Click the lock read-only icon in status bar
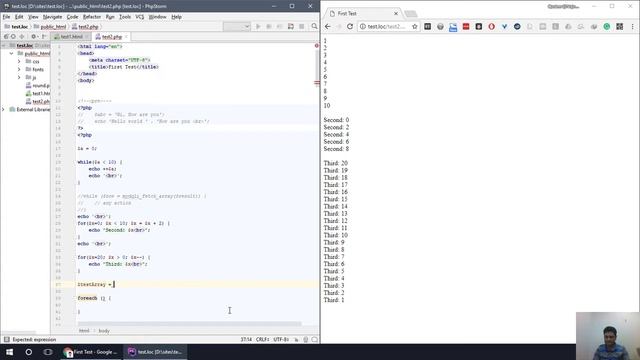Viewport: 640px width, 360px height. pos(296,340)
